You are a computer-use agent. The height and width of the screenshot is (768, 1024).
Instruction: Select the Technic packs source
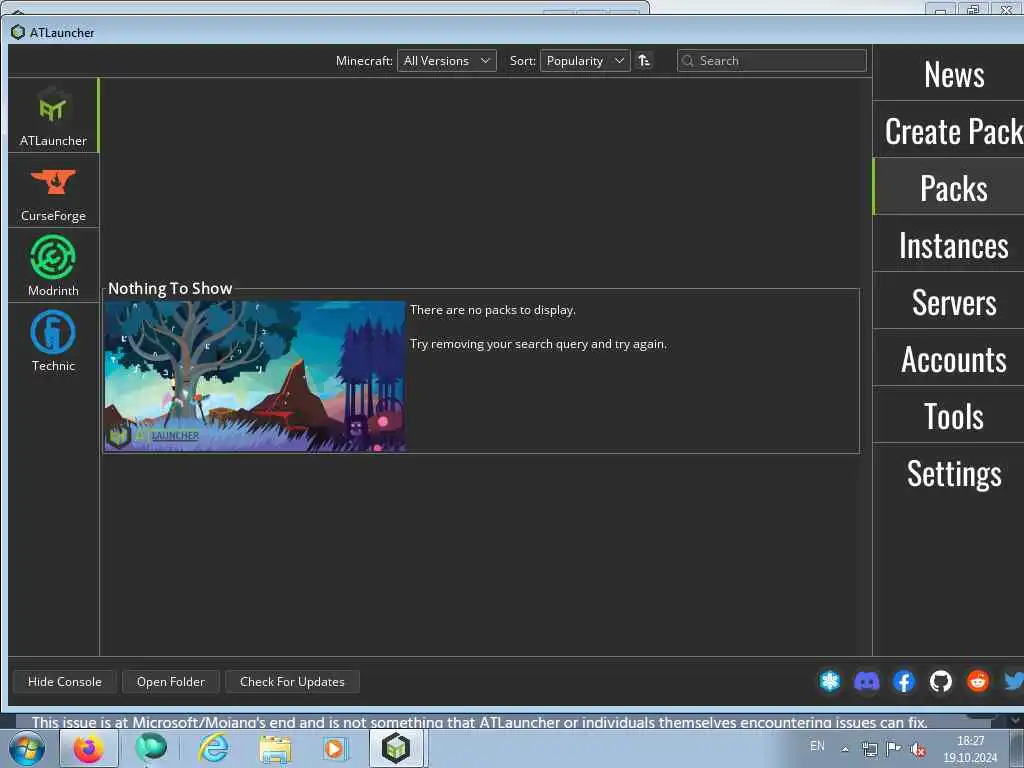tap(53, 341)
